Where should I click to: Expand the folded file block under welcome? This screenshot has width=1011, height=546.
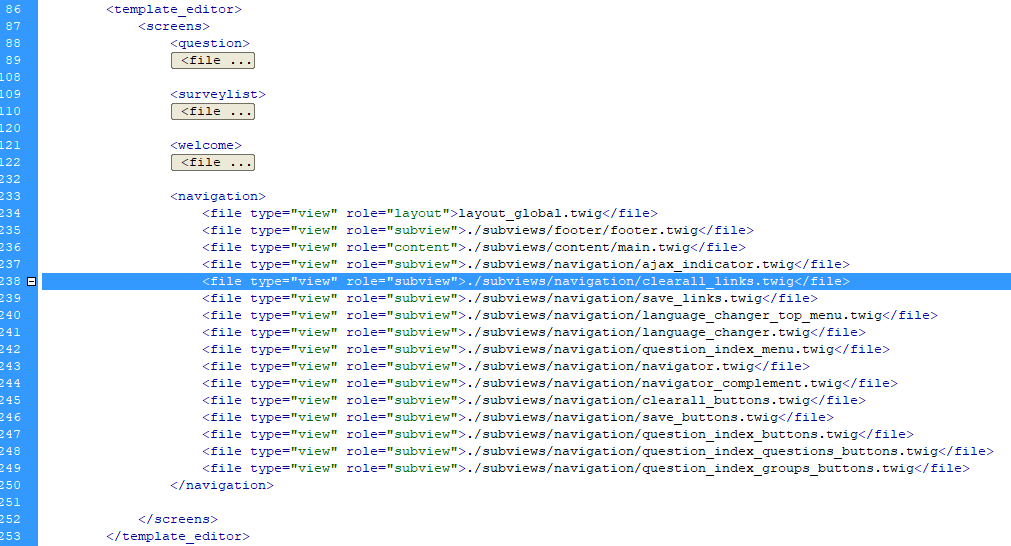tap(212, 163)
